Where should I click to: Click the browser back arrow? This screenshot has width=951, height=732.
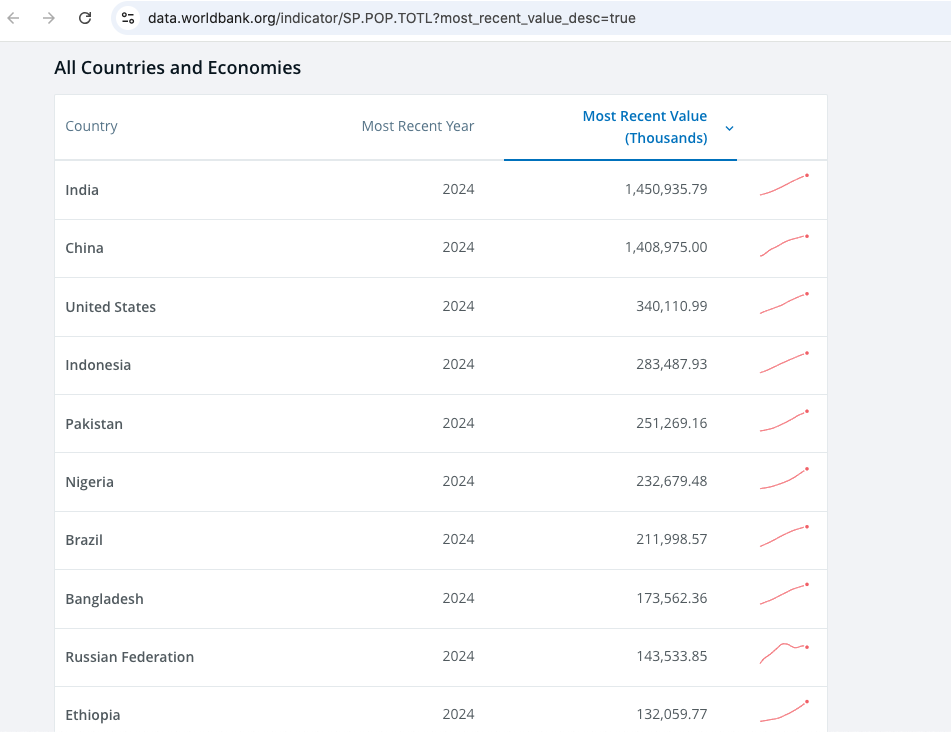click(x=14, y=18)
